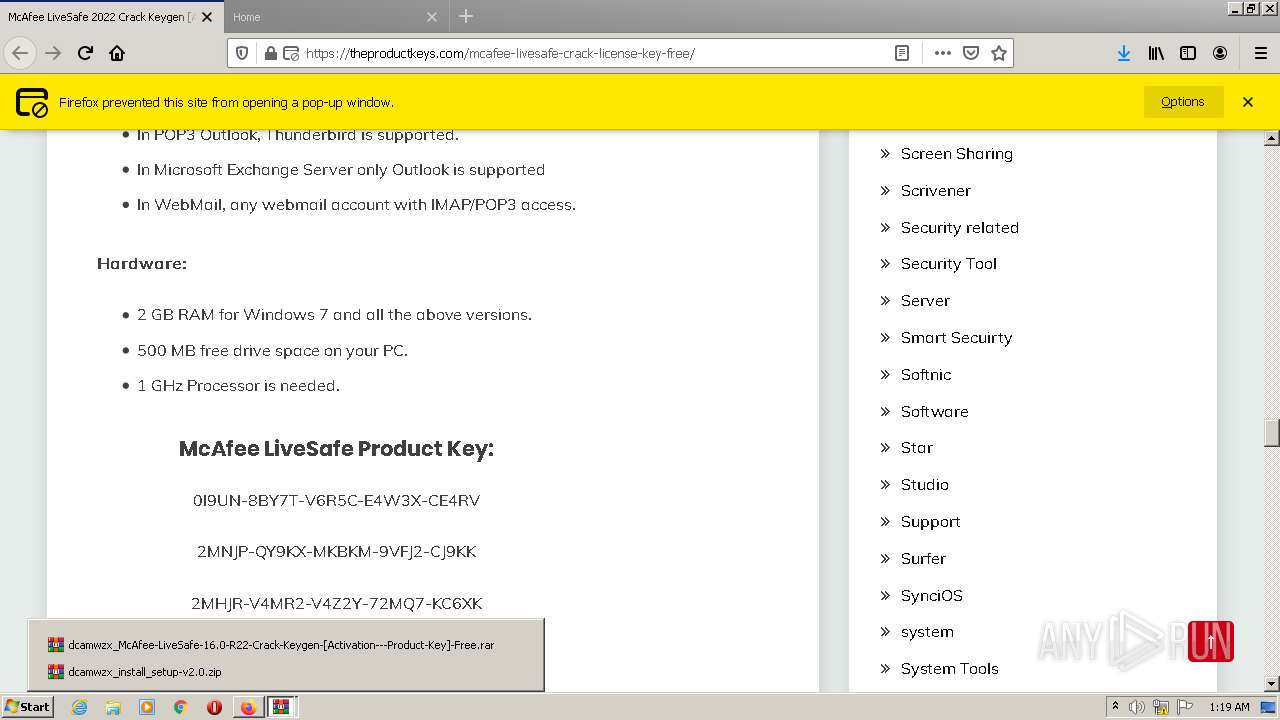The height and width of the screenshot is (720, 1280).
Task: Open the Softnic category
Action: tap(926, 375)
